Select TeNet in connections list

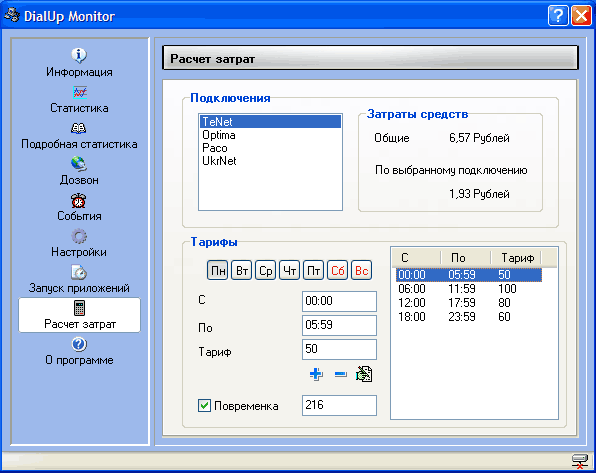(270, 122)
